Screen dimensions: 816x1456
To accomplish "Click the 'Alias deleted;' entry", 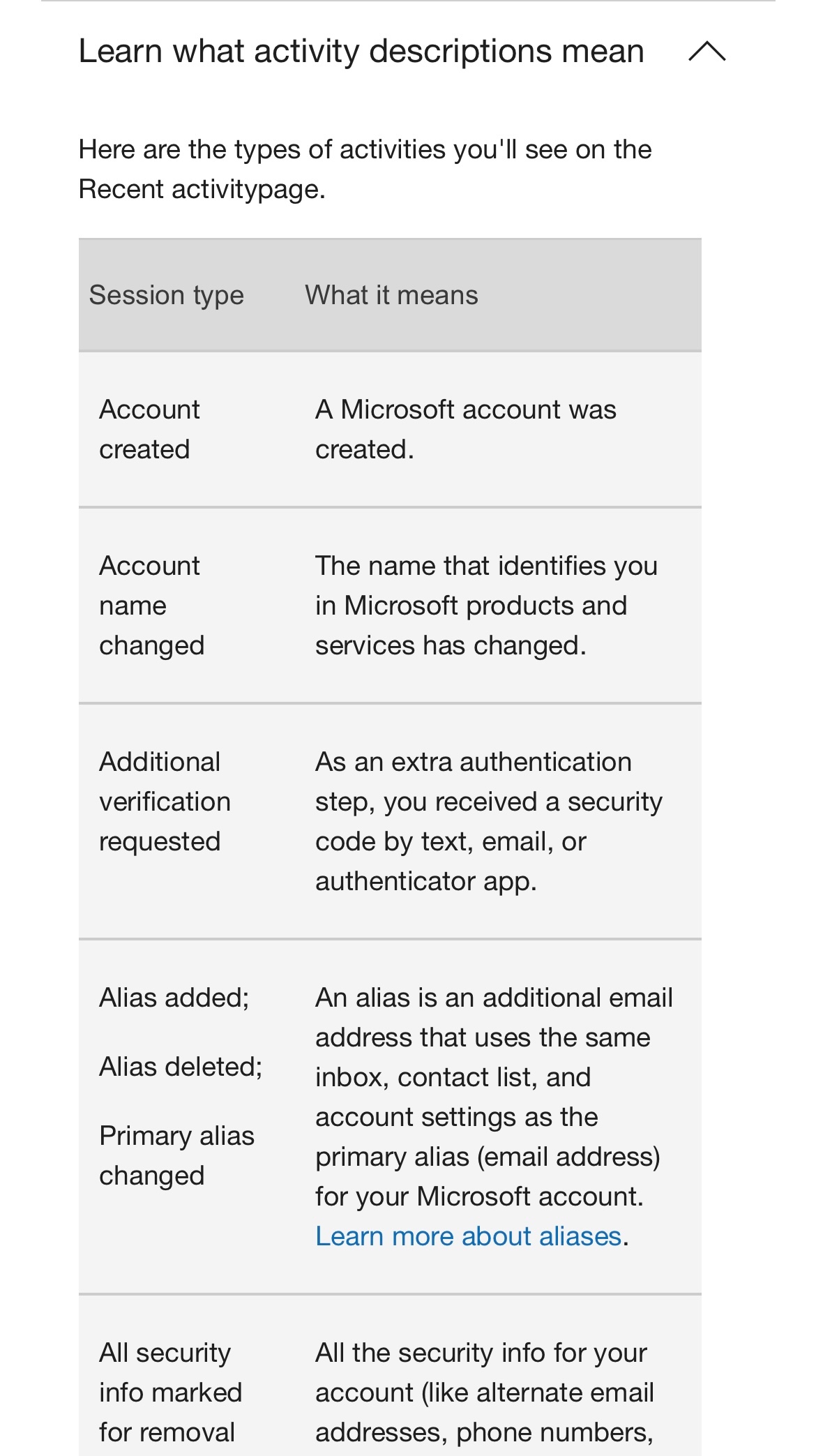I will click(181, 1067).
